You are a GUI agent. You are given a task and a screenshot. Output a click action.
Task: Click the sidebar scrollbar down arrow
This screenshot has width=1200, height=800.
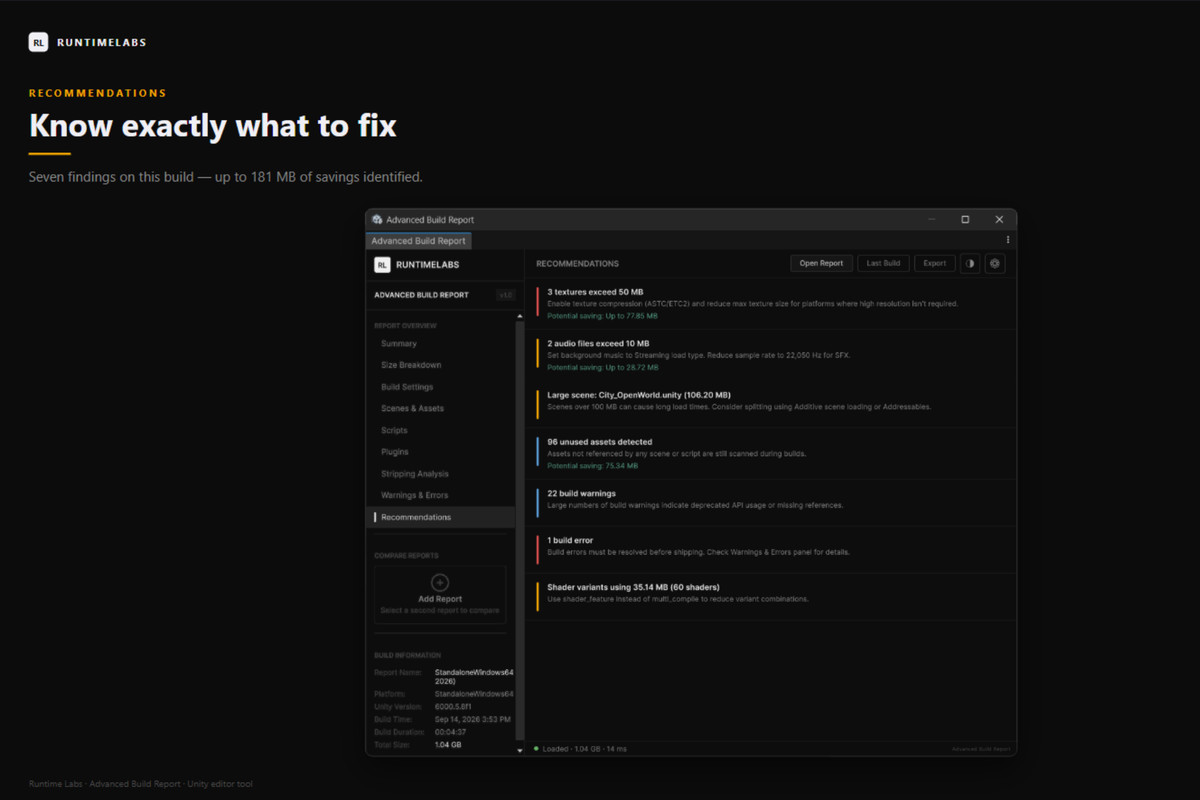point(519,749)
